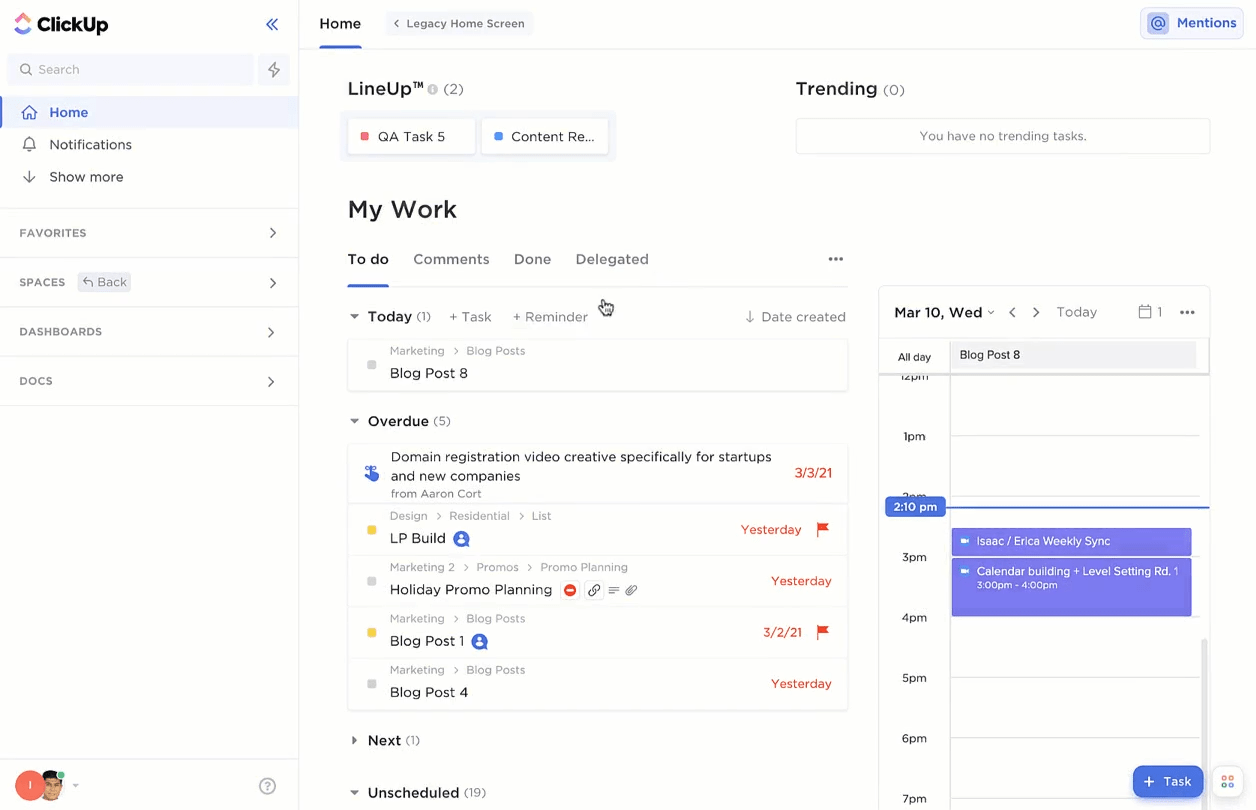Click the Notifications bell icon
The image size is (1256, 810).
pos(29,144)
